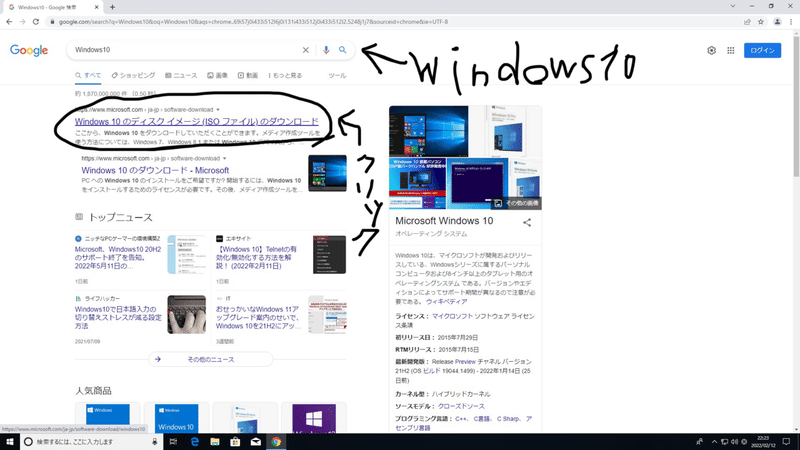Open the Windows 10 ISO ファイル download link

[196, 121]
